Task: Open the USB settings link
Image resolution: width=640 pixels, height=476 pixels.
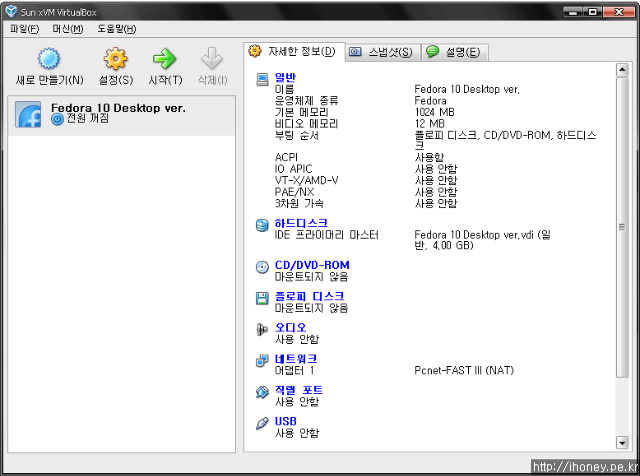Action: [286, 421]
